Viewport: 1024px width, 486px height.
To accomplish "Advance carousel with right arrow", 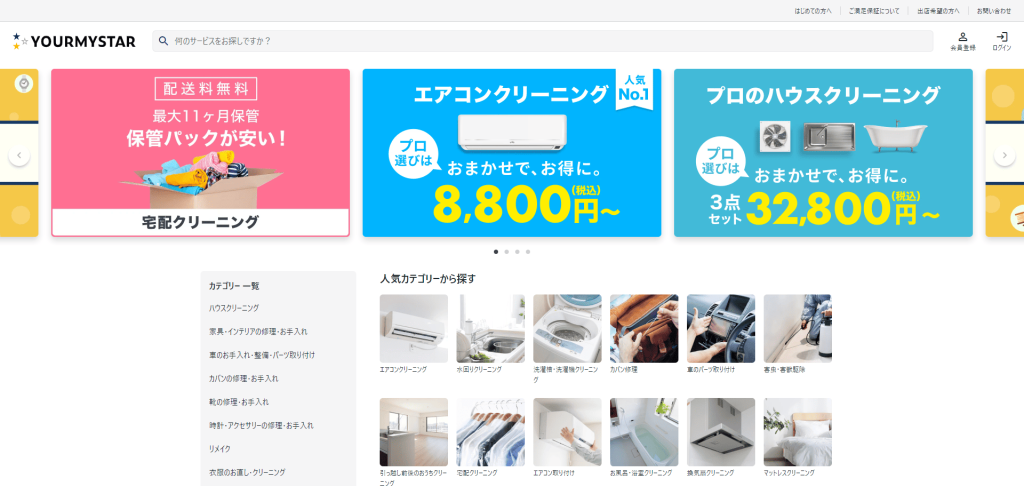I will 1004,155.
